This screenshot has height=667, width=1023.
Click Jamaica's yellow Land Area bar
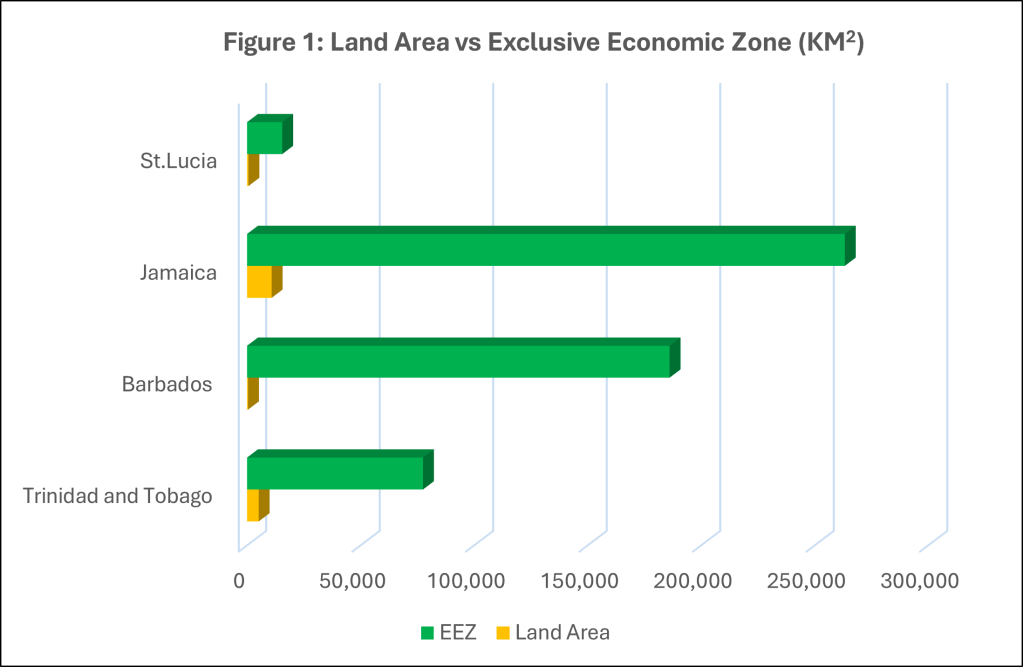(x=263, y=282)
